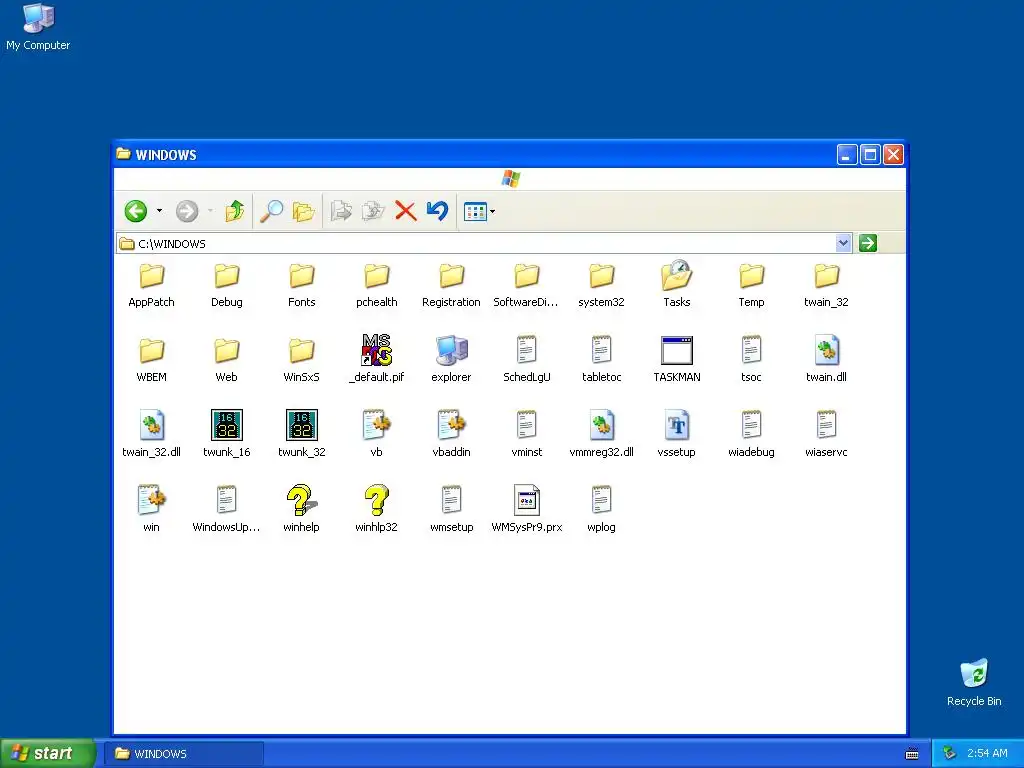Image resolution: width=1024 pixels, height=768 pixels.
Task: Select the twain_32.dll file
Action: (x=152, y=434)
